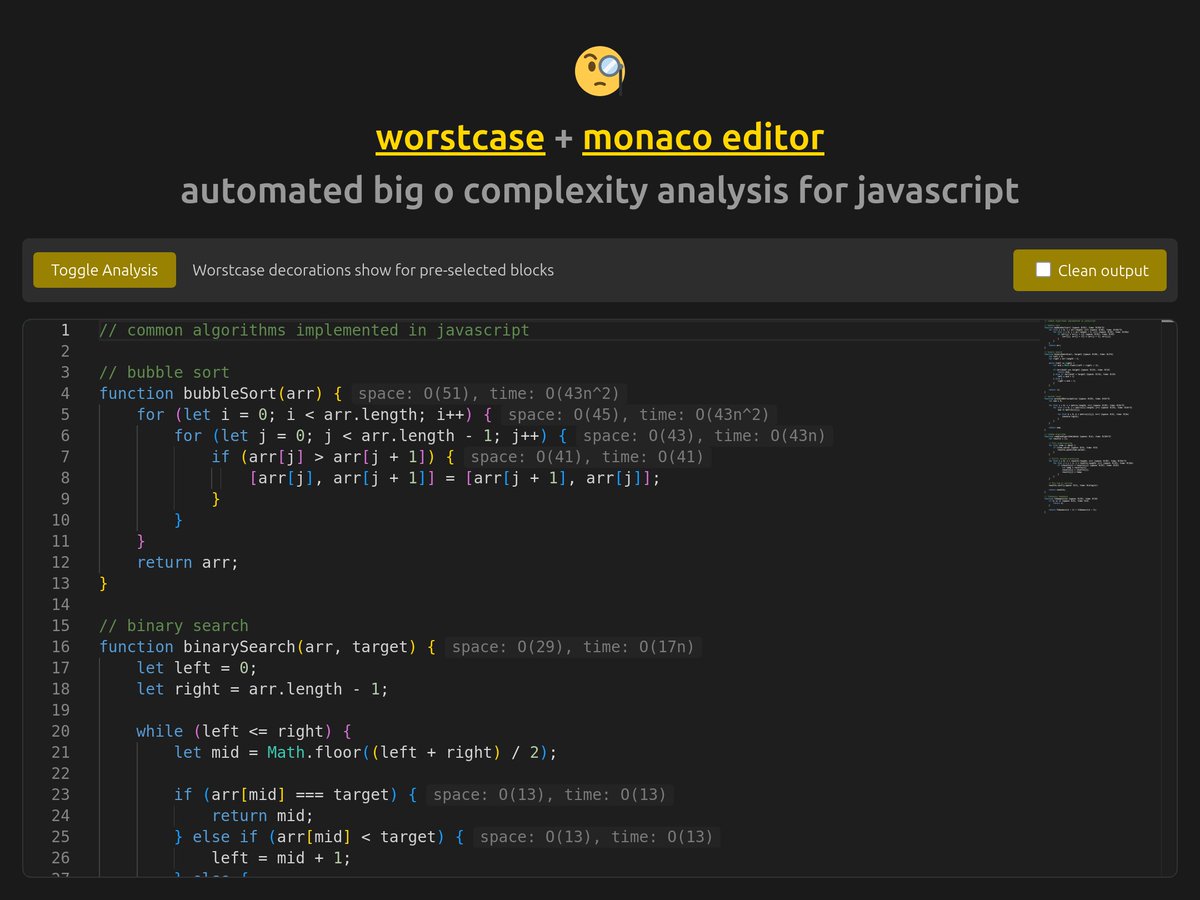Open the worstcase link
Image resolution: width=1200 pixels, height=900 pixels.
(460, 138)
